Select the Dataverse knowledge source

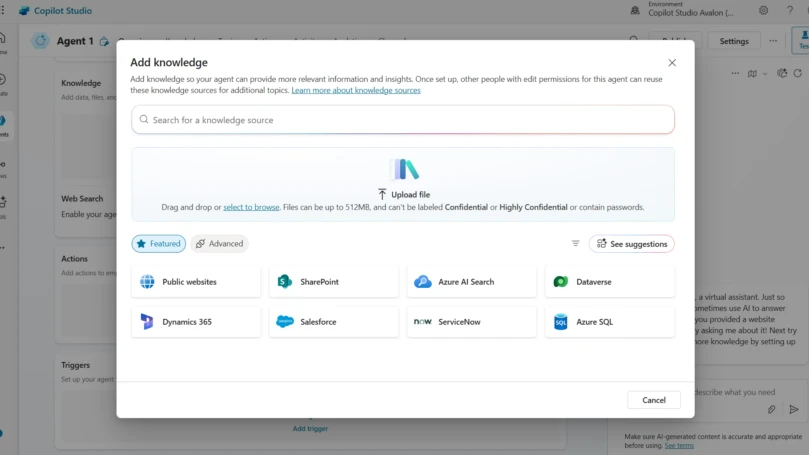(x=610, y=282)
